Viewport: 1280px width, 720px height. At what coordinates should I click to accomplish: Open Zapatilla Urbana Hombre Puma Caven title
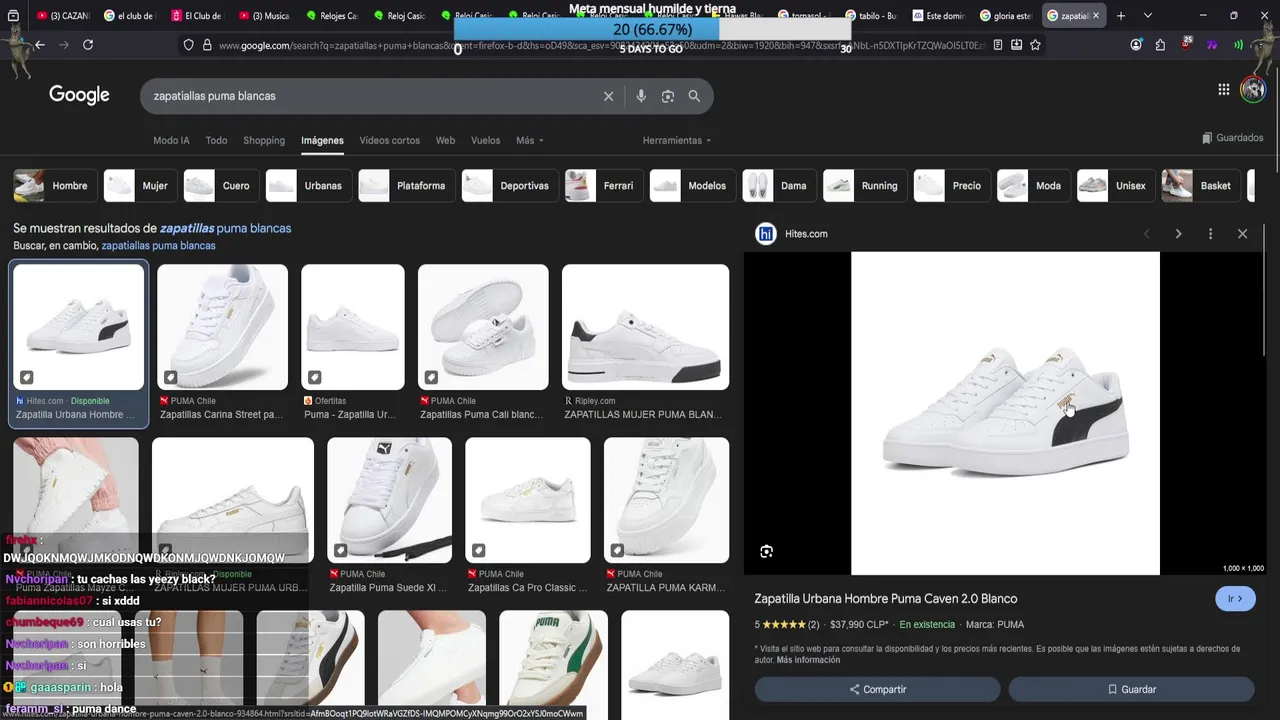pyautogui.click(x=886, y=599)
